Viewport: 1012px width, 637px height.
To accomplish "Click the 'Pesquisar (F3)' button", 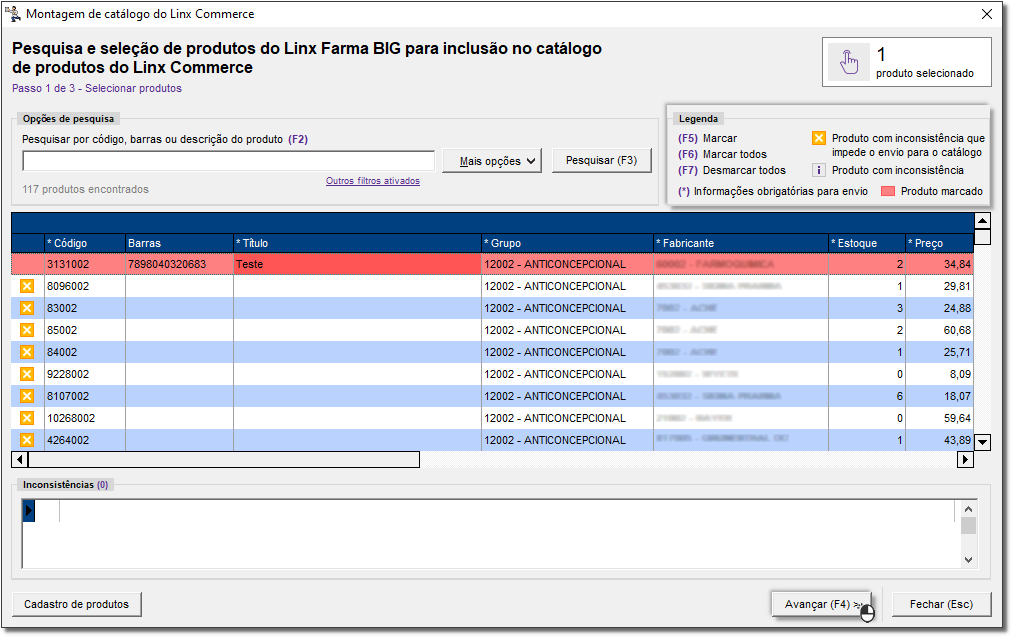I will tap(602, 160).
